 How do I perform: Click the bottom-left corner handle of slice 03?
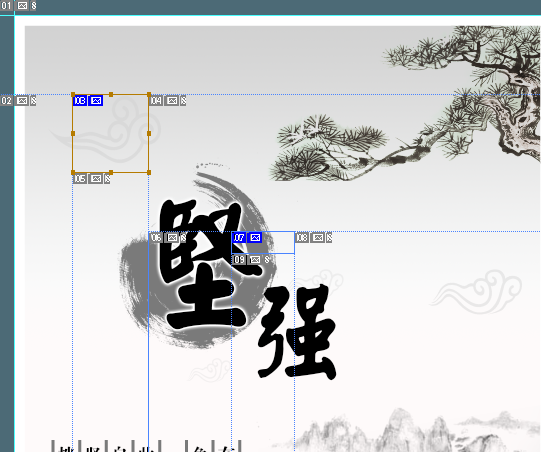73,172
